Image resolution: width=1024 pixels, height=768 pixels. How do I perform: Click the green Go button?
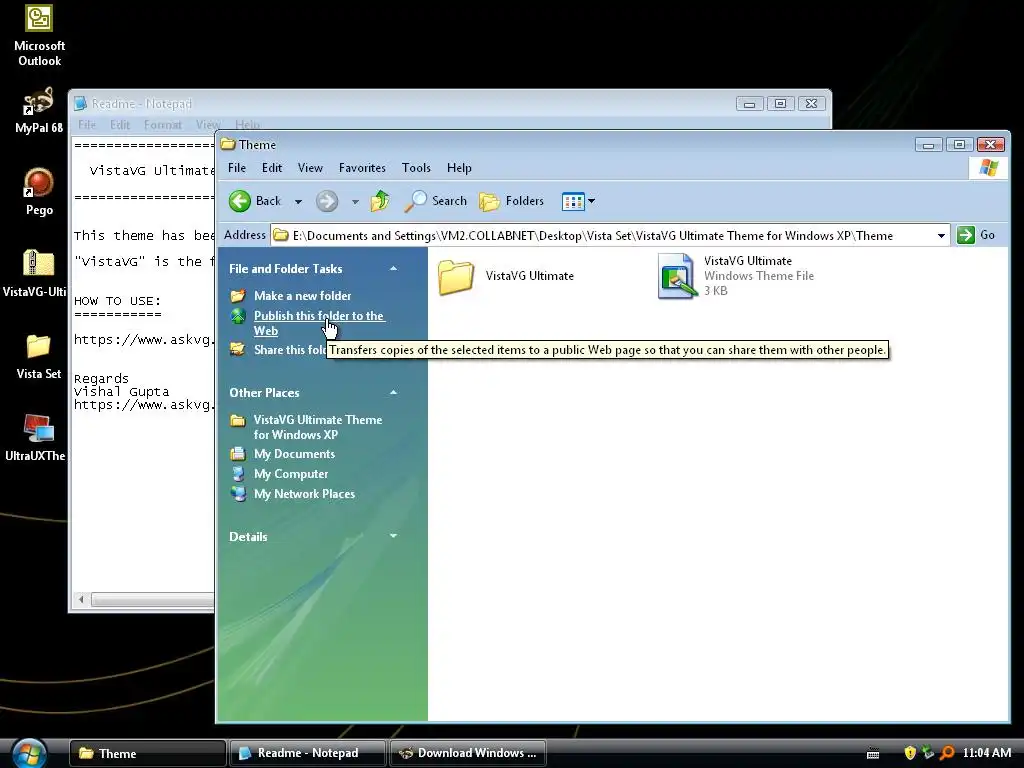[976, 235]
